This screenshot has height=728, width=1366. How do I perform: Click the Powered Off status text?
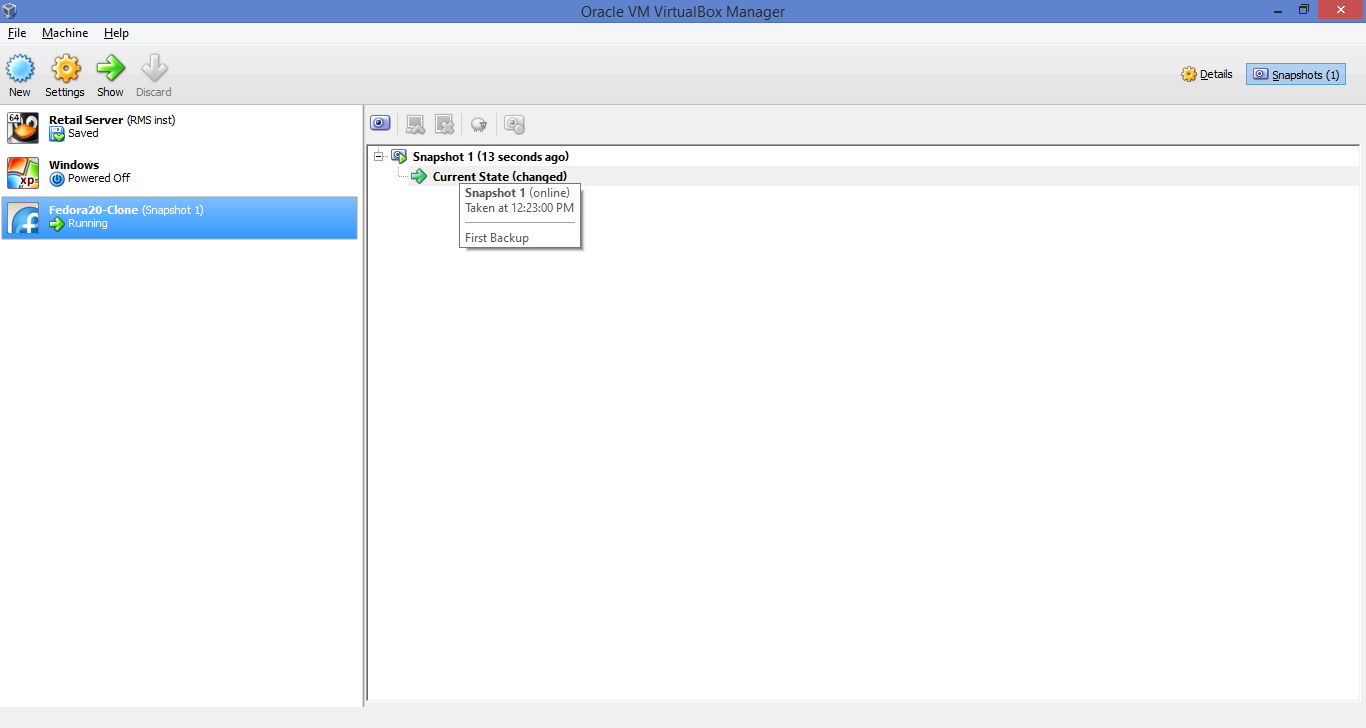99,178
